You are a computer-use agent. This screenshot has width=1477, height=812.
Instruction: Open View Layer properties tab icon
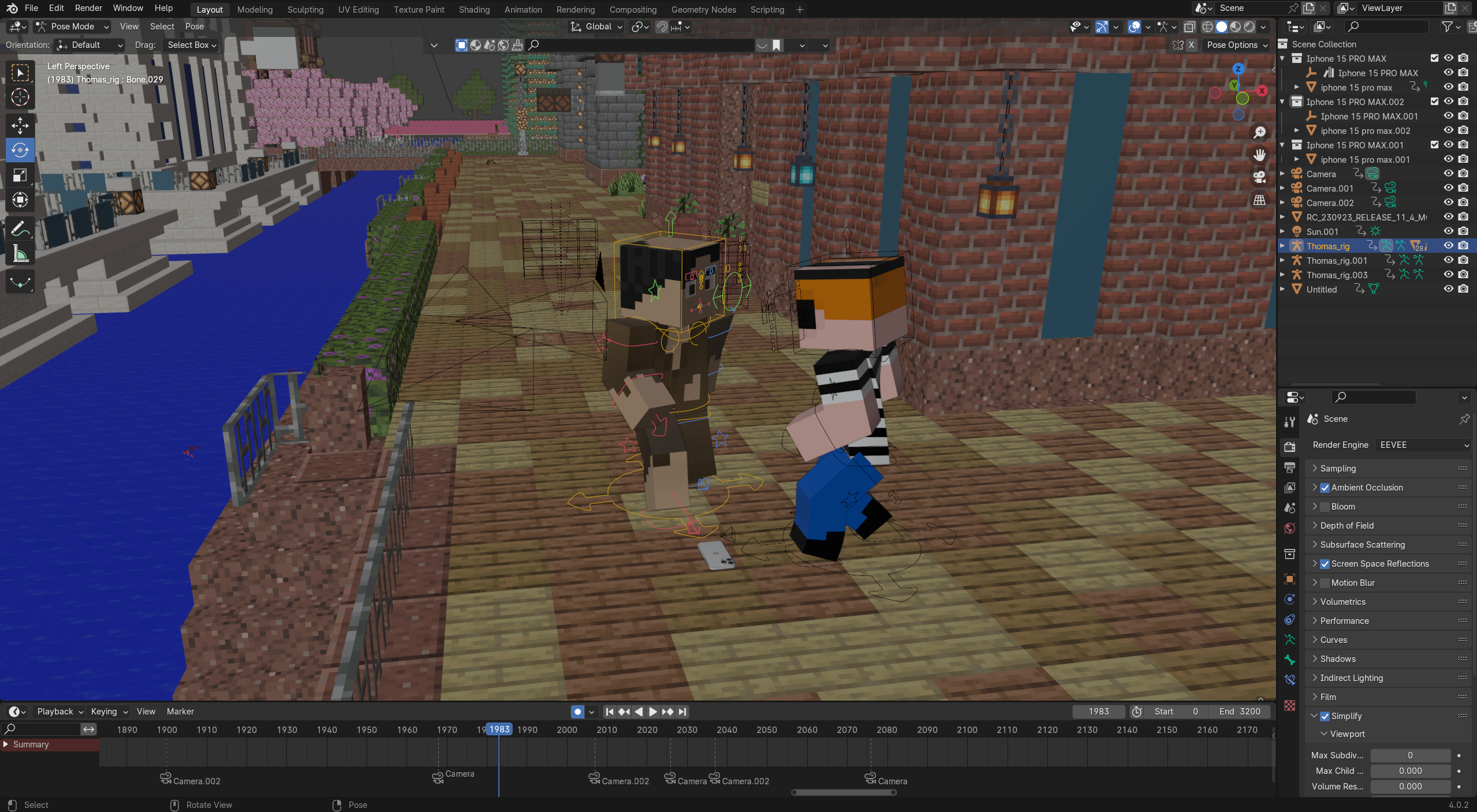1289,488
